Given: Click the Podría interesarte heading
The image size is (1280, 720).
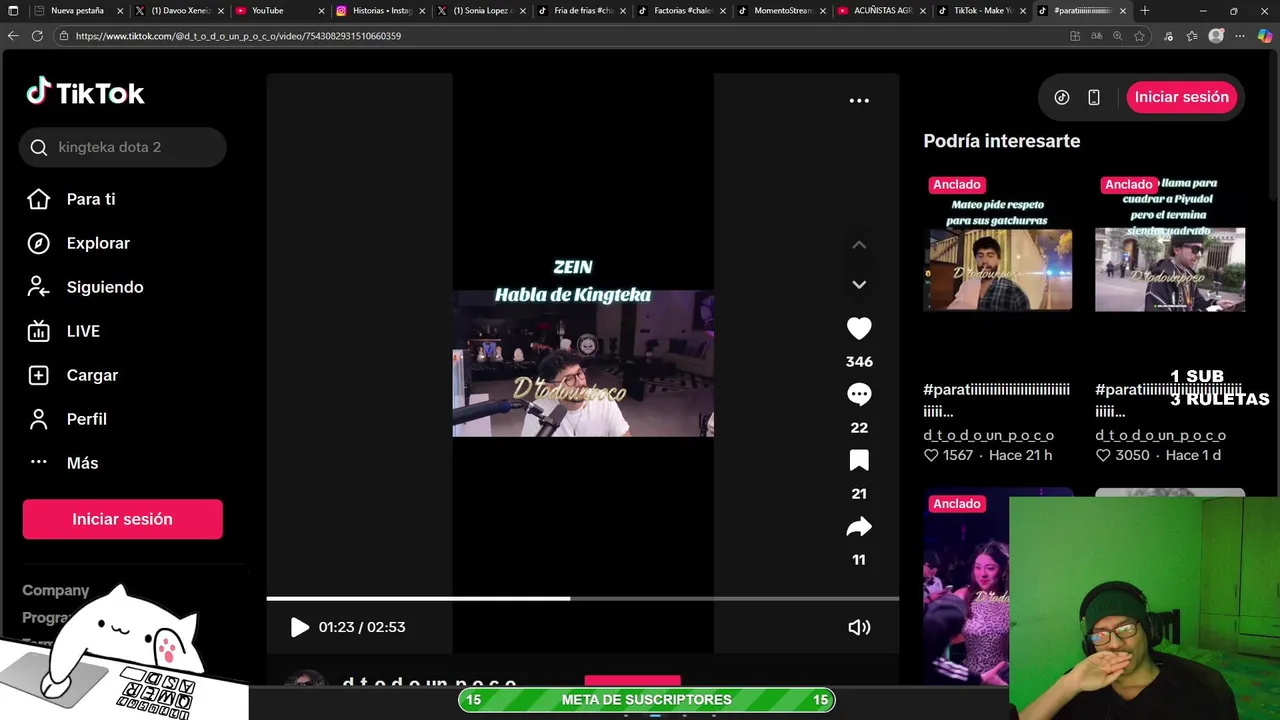Looking at the screenshot, I should pyautogui.click(x=1002, y=141).
